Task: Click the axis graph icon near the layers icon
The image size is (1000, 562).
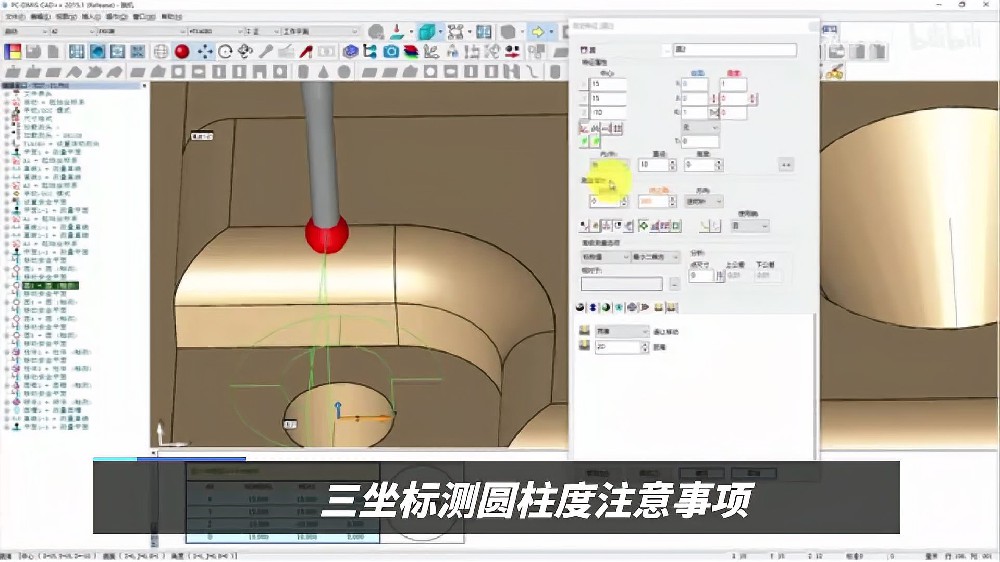Action: click(432, 52)
